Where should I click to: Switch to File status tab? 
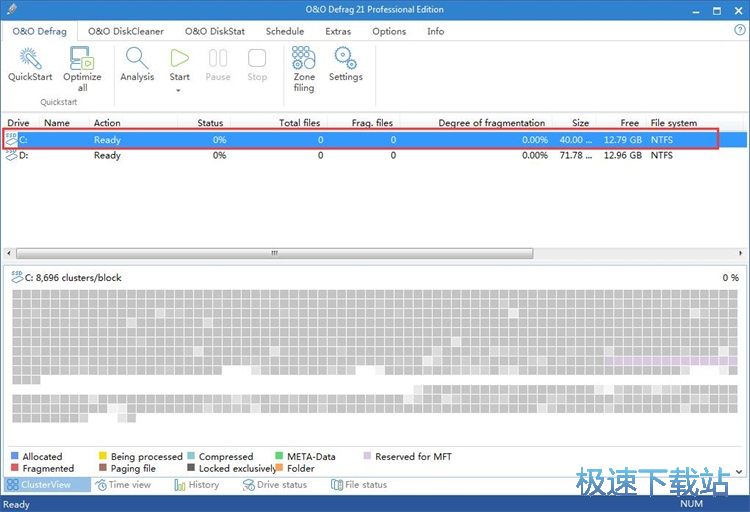pyautogui.click(x=359, y=485)
